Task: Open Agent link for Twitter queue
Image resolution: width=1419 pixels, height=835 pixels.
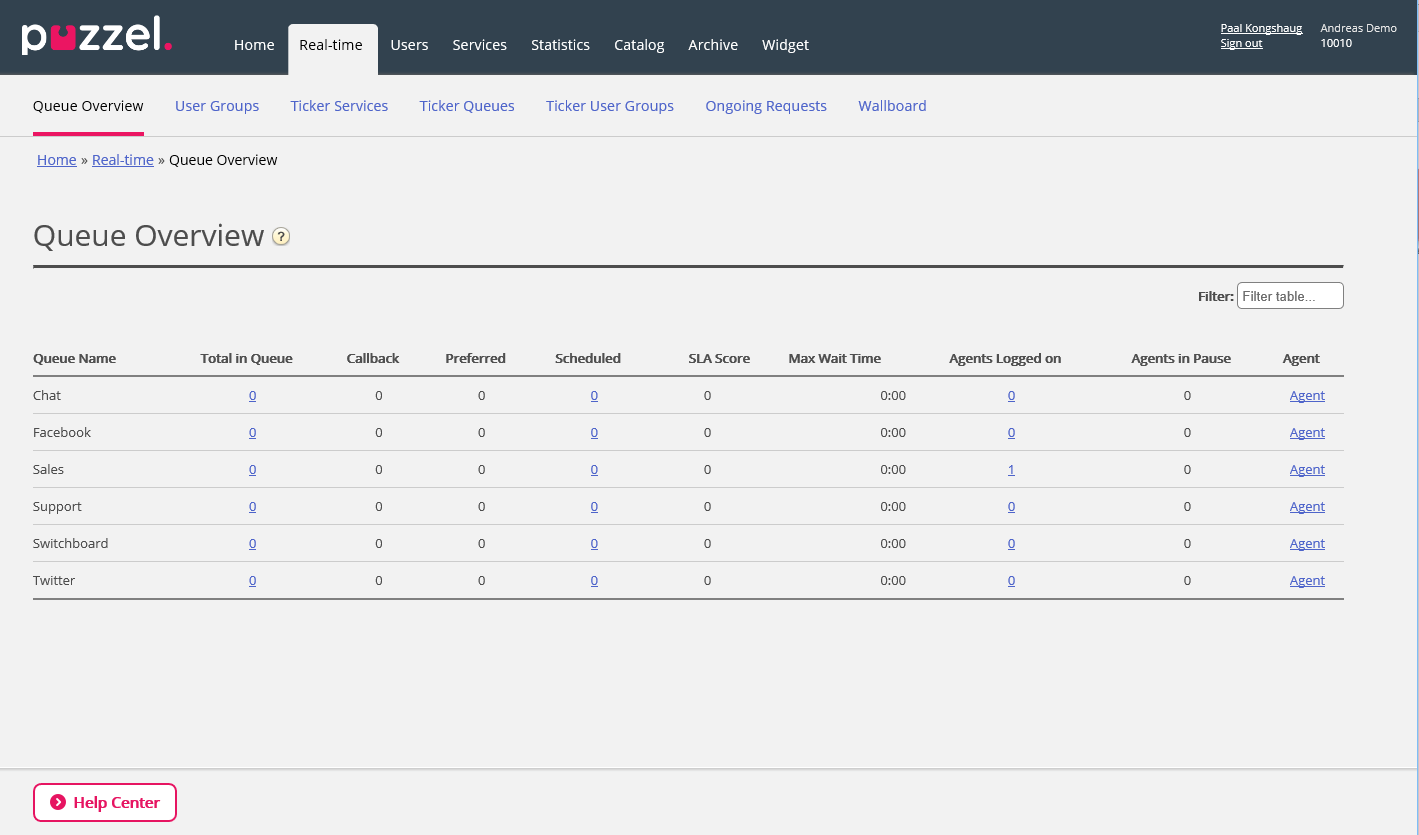Action: [x=1307, y=581]
